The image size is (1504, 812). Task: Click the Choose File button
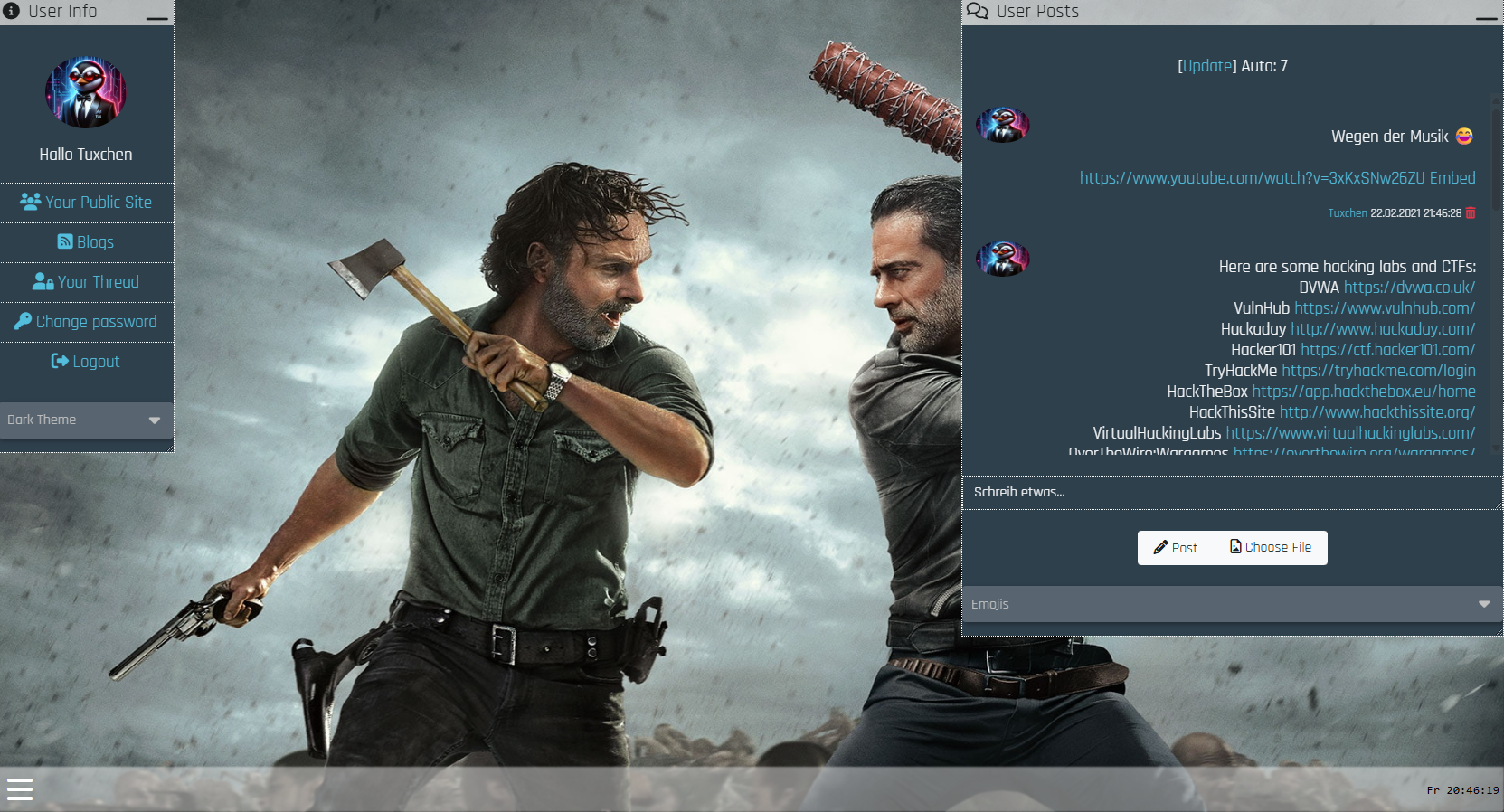[1271, 548]
